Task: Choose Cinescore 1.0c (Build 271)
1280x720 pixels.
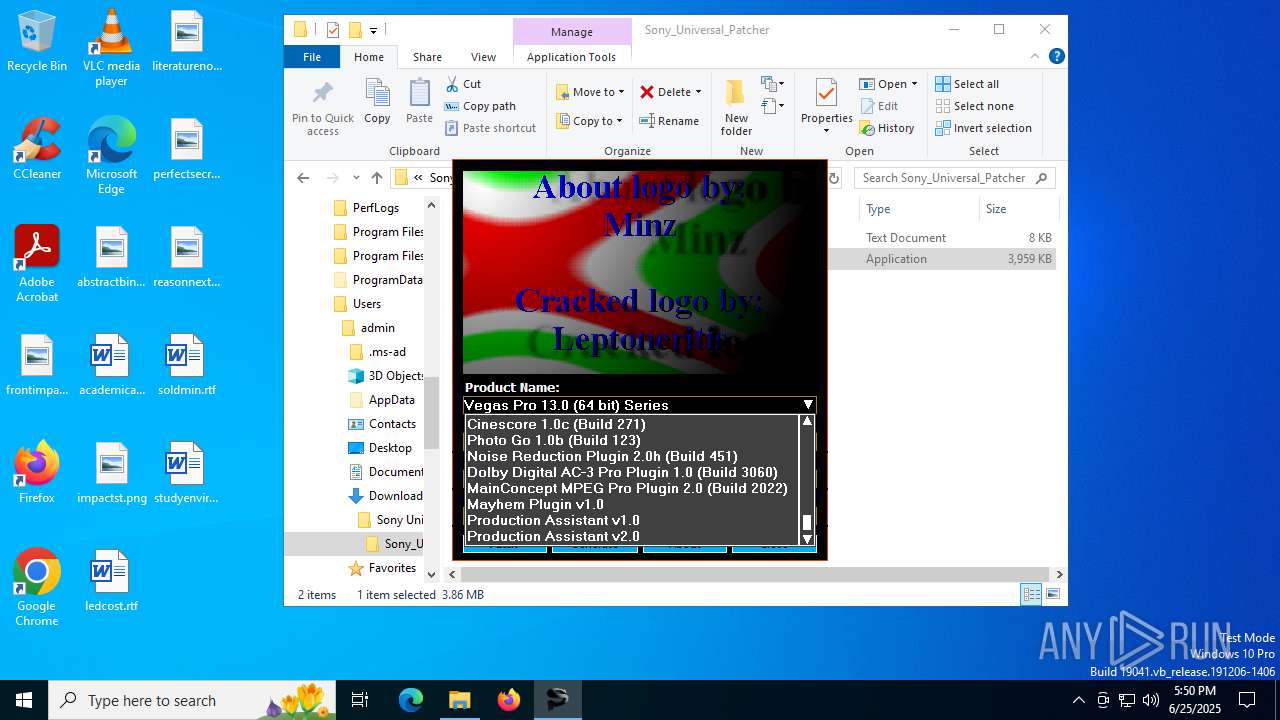Action: [633, 424]
